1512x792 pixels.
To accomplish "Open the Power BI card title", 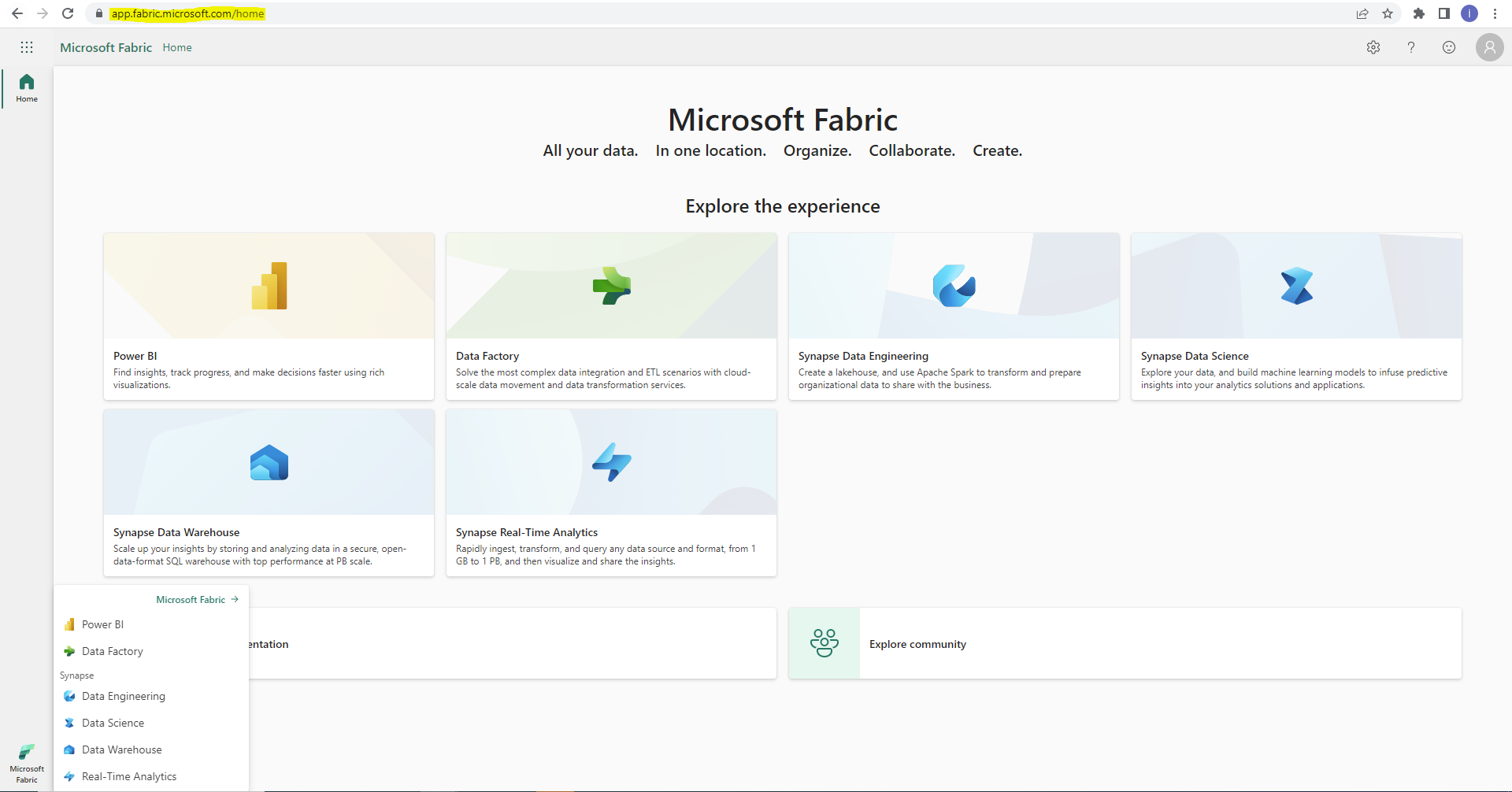I will click(x=135, y=356).
